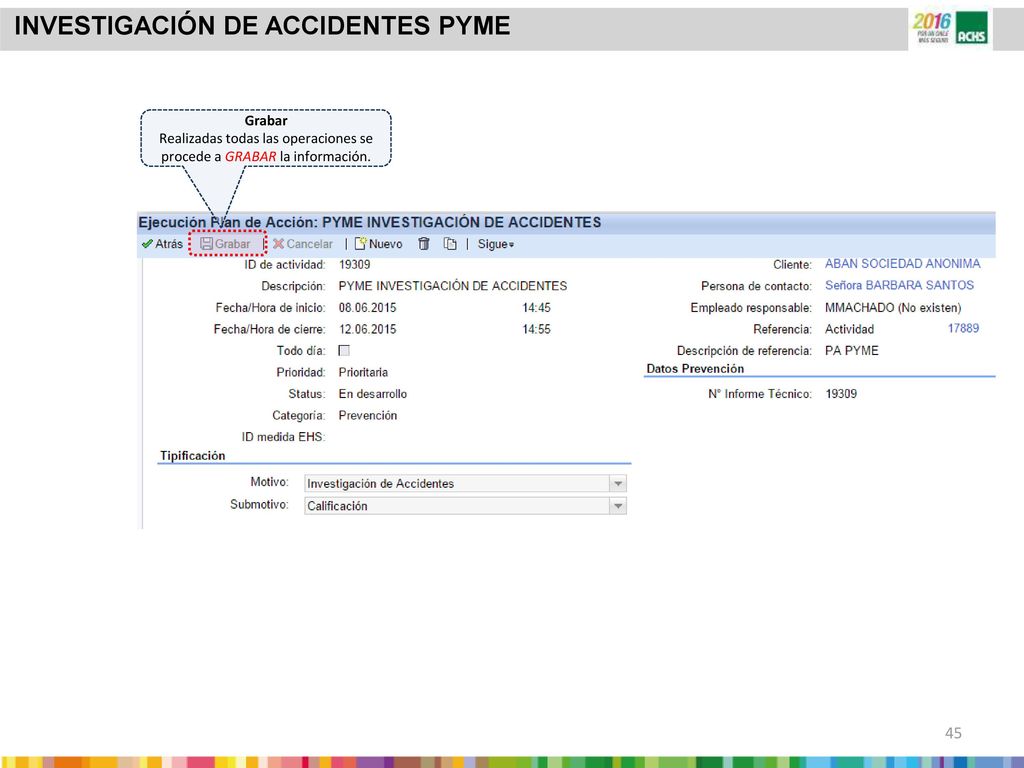Toggle the Todo día checkbox
Image resolution: width=1024 pixels, height=768 pixels.
pos(344,351)
